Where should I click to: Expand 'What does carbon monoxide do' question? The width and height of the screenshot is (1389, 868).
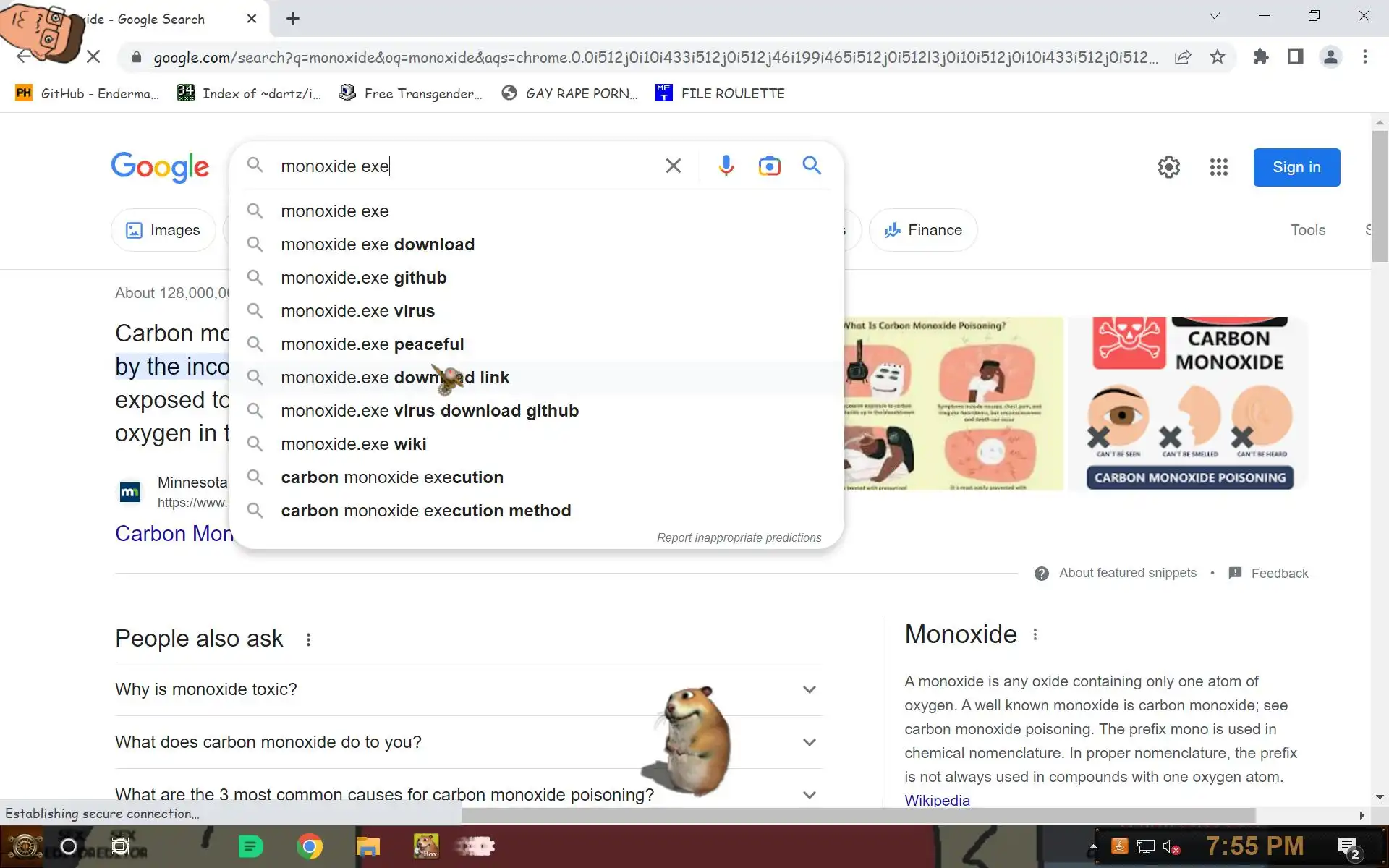tap(809, 742)
